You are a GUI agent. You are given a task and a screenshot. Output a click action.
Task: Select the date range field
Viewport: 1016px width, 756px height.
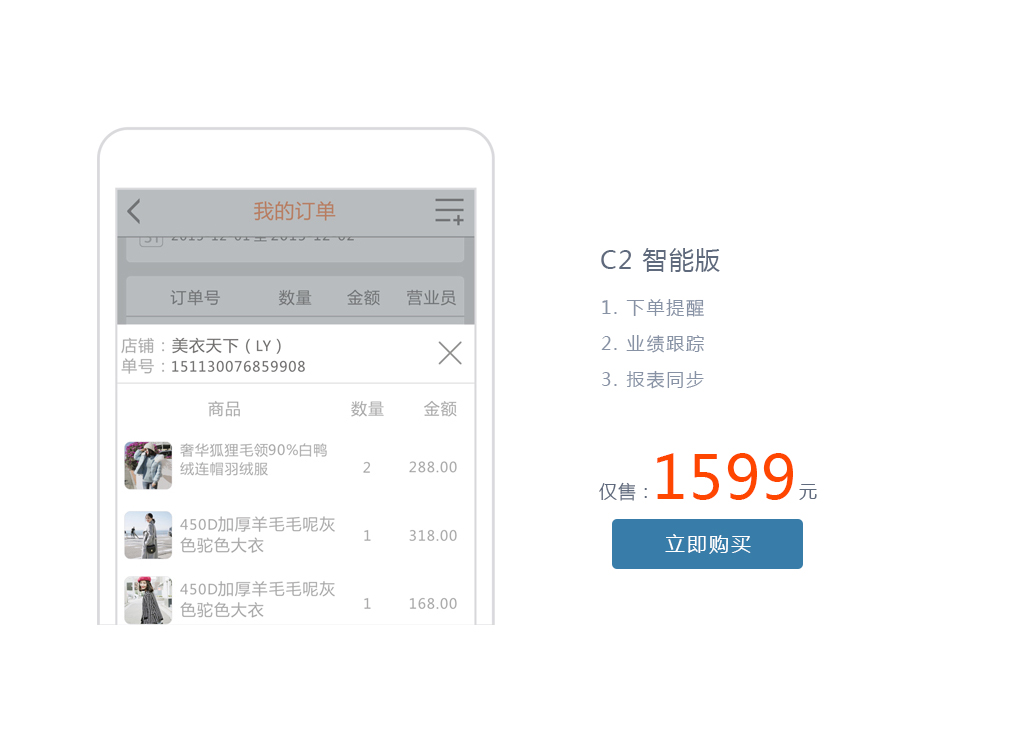tap(295, 249)
